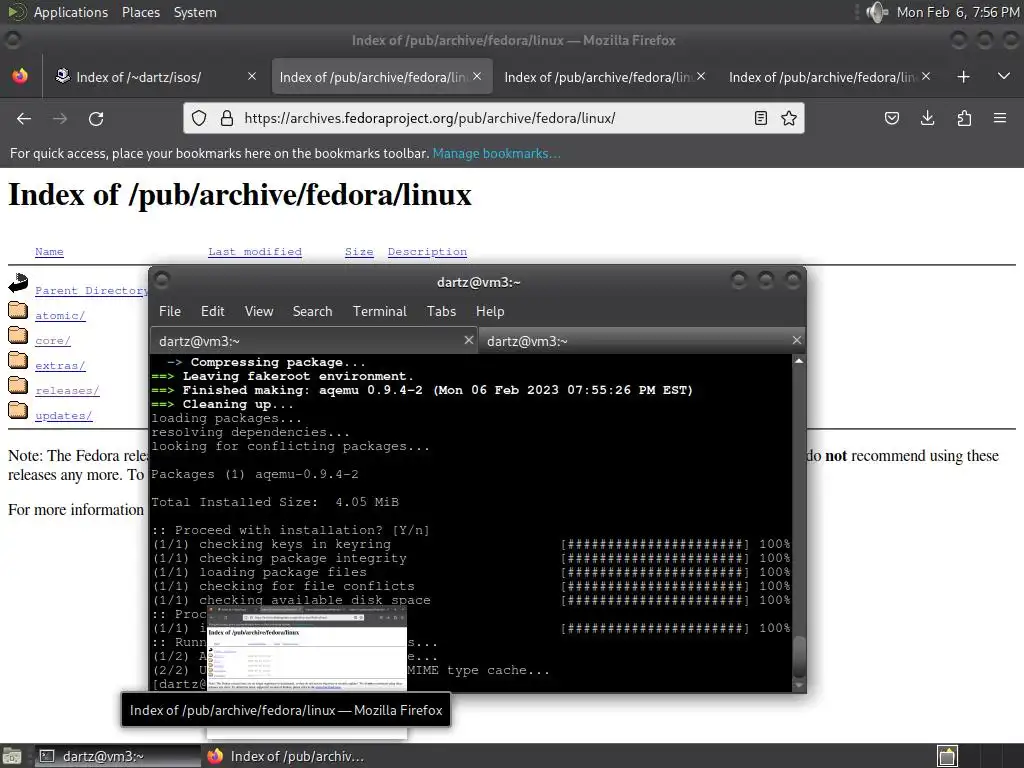The height and width of the screenshot is (768, 1024).
Task: Open terminal Tabs menu
Action: tap(441, 312)
